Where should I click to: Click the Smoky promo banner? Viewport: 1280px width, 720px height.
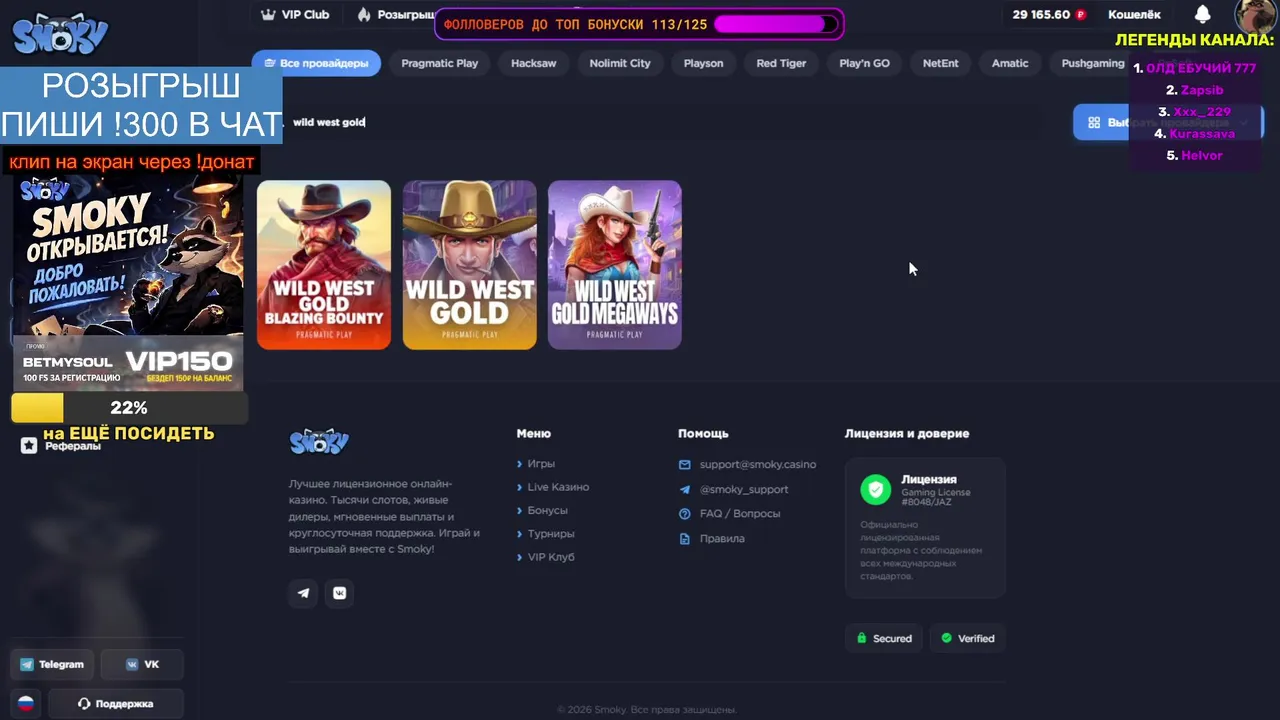pyautogui.click(x=128, y=282)
